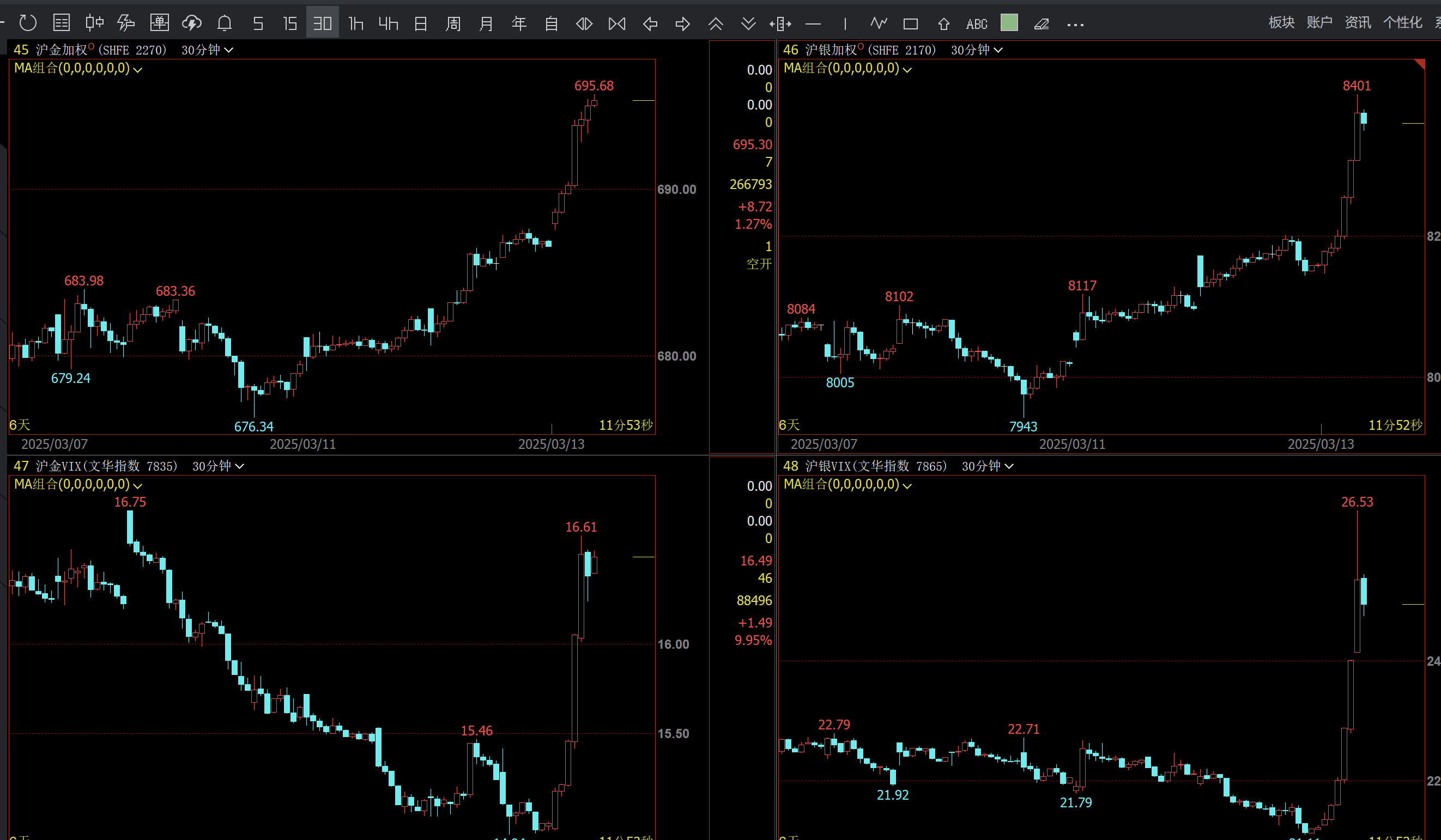This screenshot has width=1441, height=840.
Task: Select the ABC text annotation tool
Action: click(x=976, y=24)
